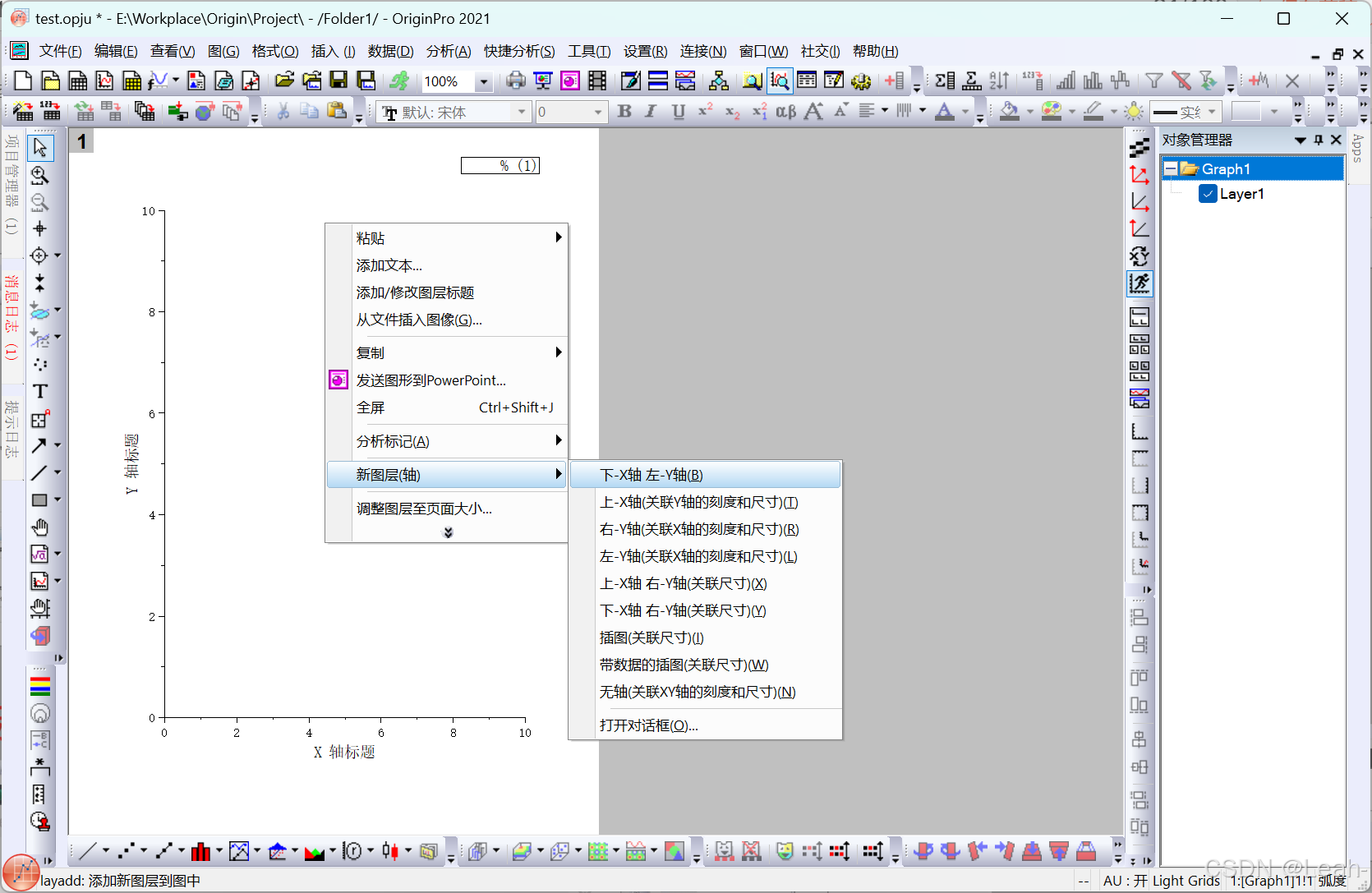
Task: Collapse the Graph1 tree node
Action: [1172, 168]
